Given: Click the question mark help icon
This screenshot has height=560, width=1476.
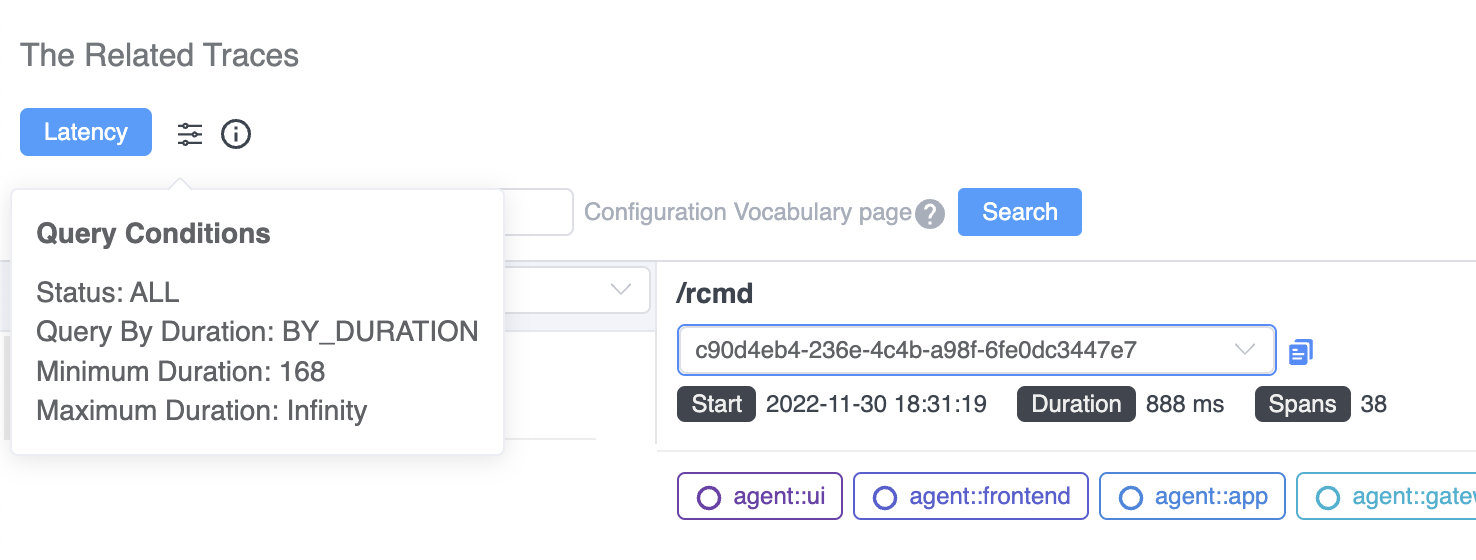Looking at the screenshot, I should click(x=931, y=214).
